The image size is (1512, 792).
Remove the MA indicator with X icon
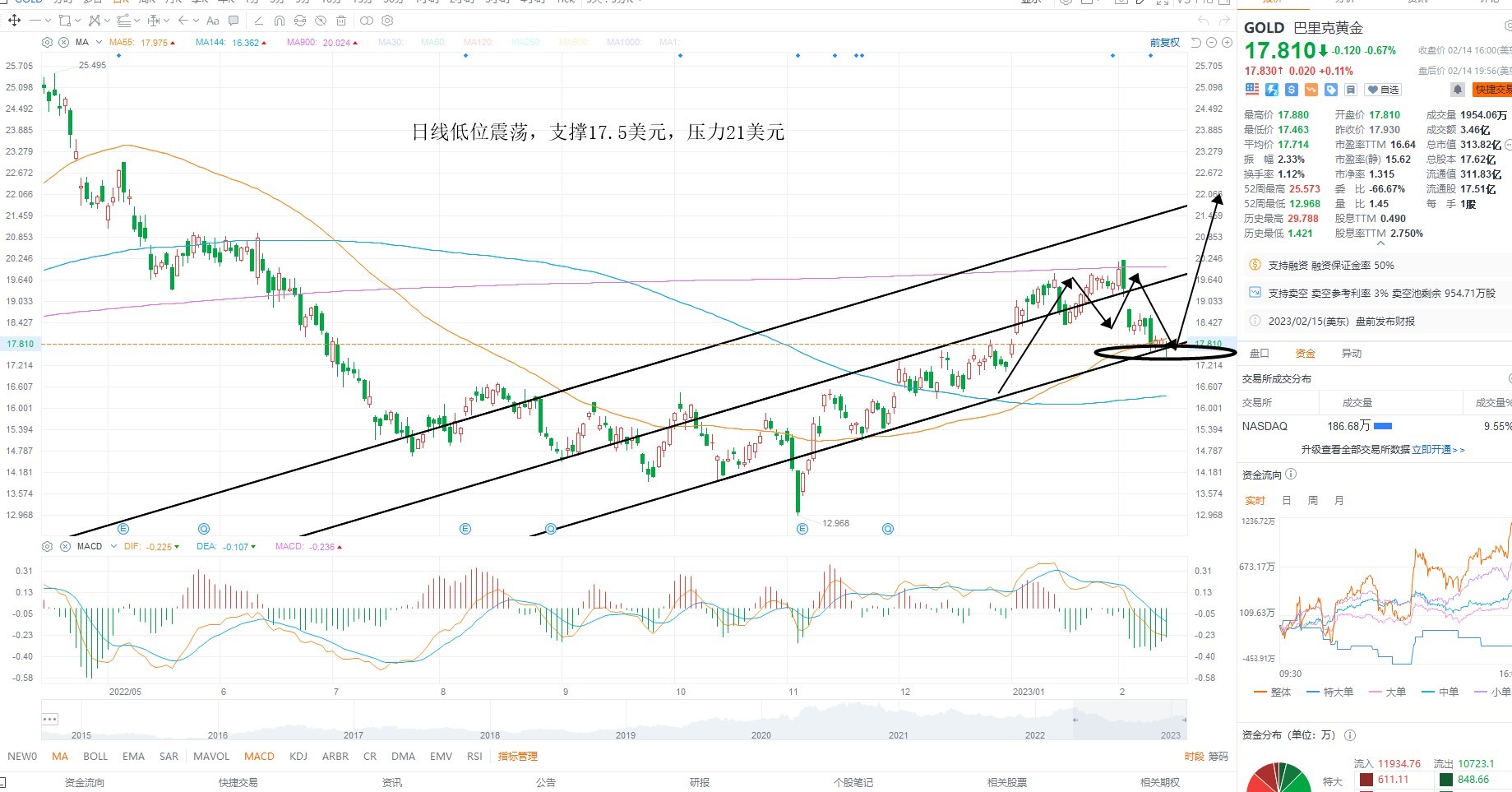click(x=64, y=42)
